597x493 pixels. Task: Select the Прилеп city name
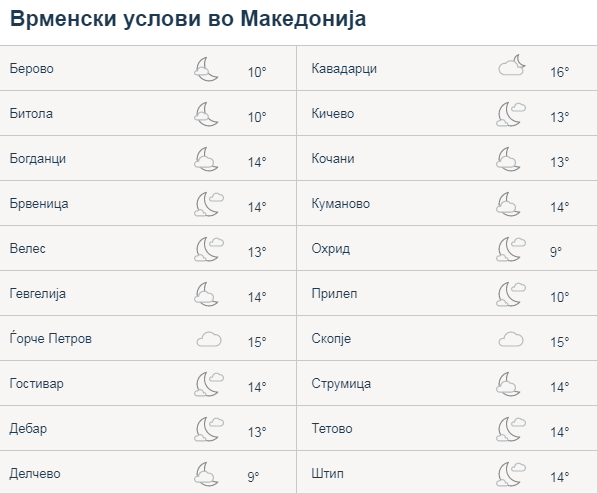tap(334, 294)
